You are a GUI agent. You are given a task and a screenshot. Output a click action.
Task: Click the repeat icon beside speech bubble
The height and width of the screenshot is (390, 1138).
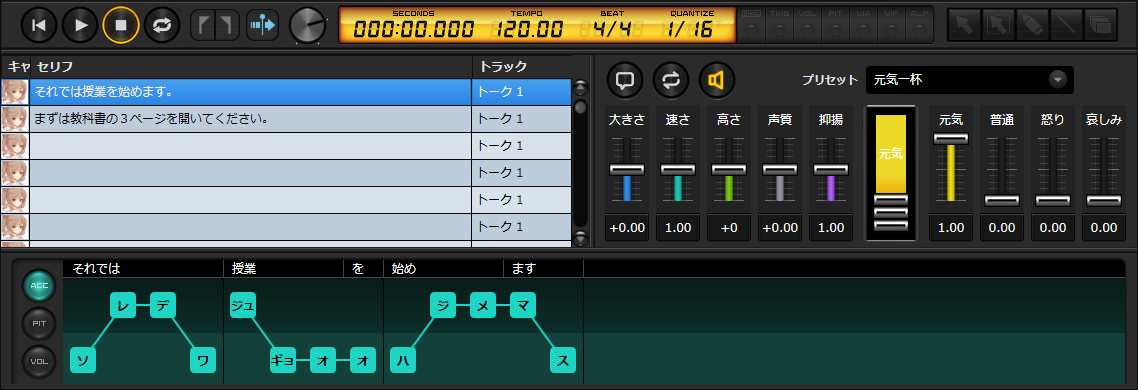tap(671, 79)
